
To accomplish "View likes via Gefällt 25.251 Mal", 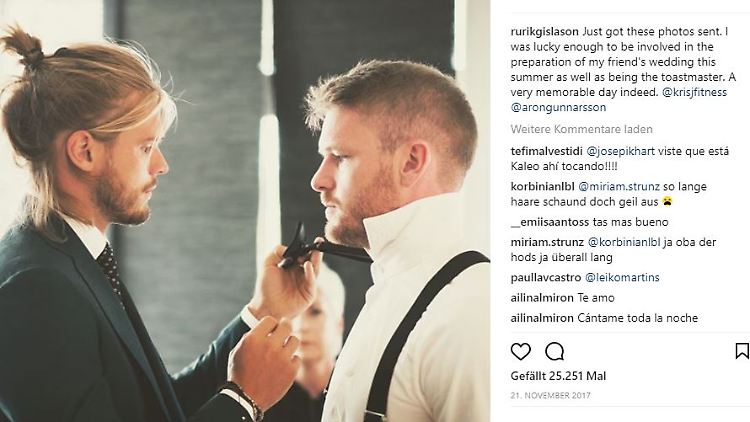I will click(x=558, y=376).
